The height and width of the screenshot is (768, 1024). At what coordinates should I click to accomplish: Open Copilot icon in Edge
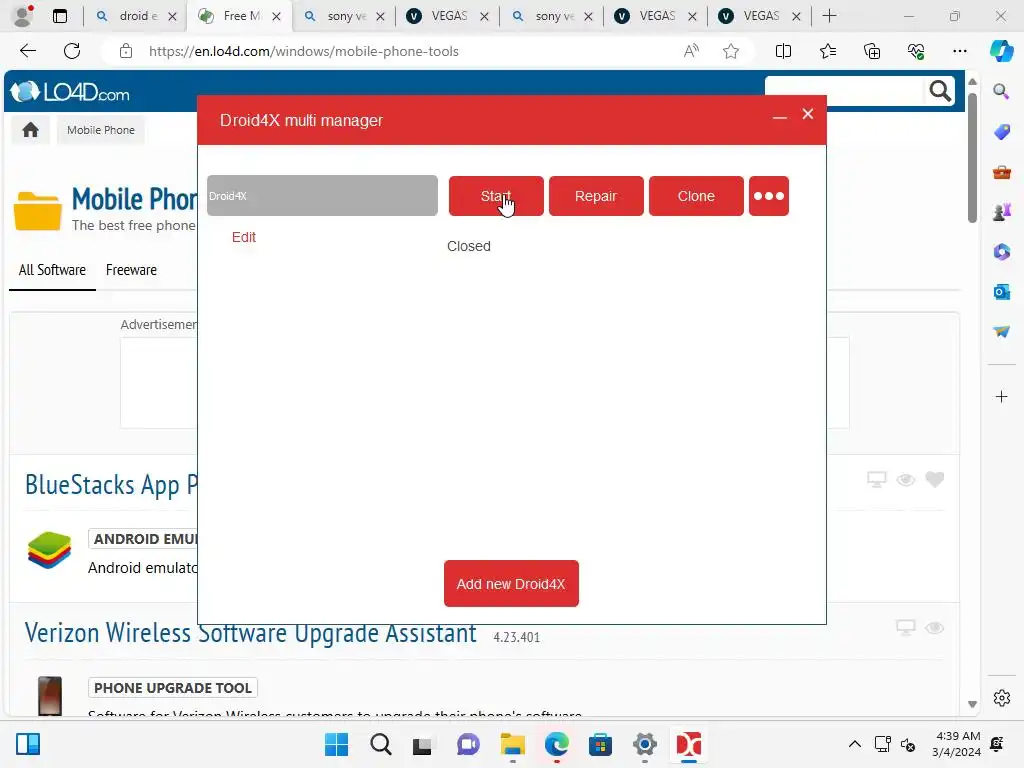[x=1001, y=51]
